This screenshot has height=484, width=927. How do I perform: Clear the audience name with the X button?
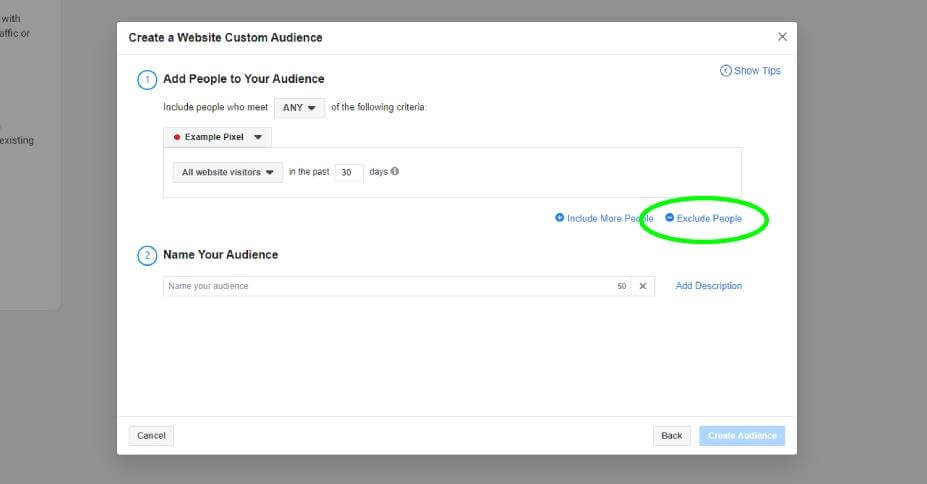(x=643, y=286)
